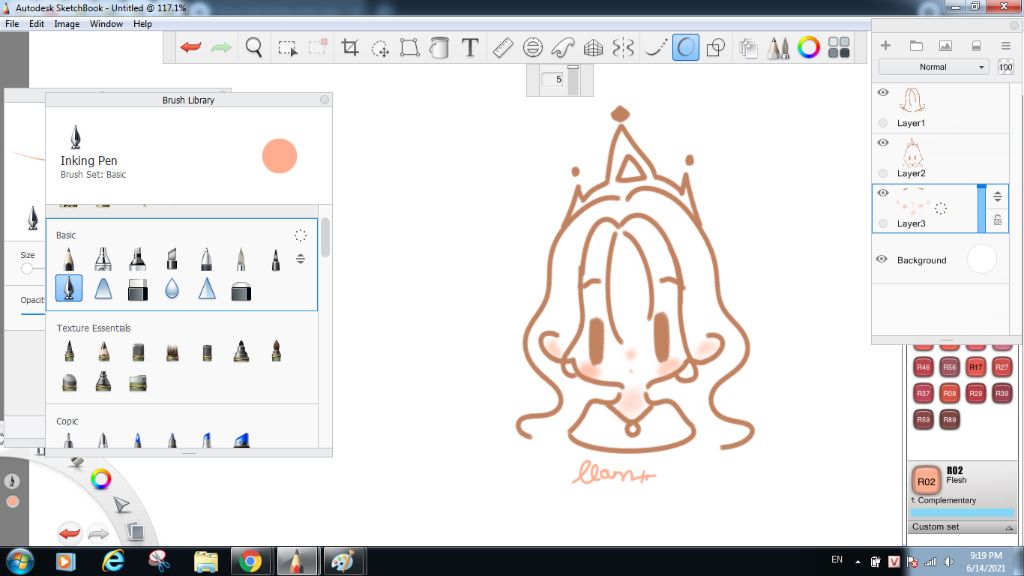
Task: Click the green Redo arrow in the toolbar
Action: (221, 47)
